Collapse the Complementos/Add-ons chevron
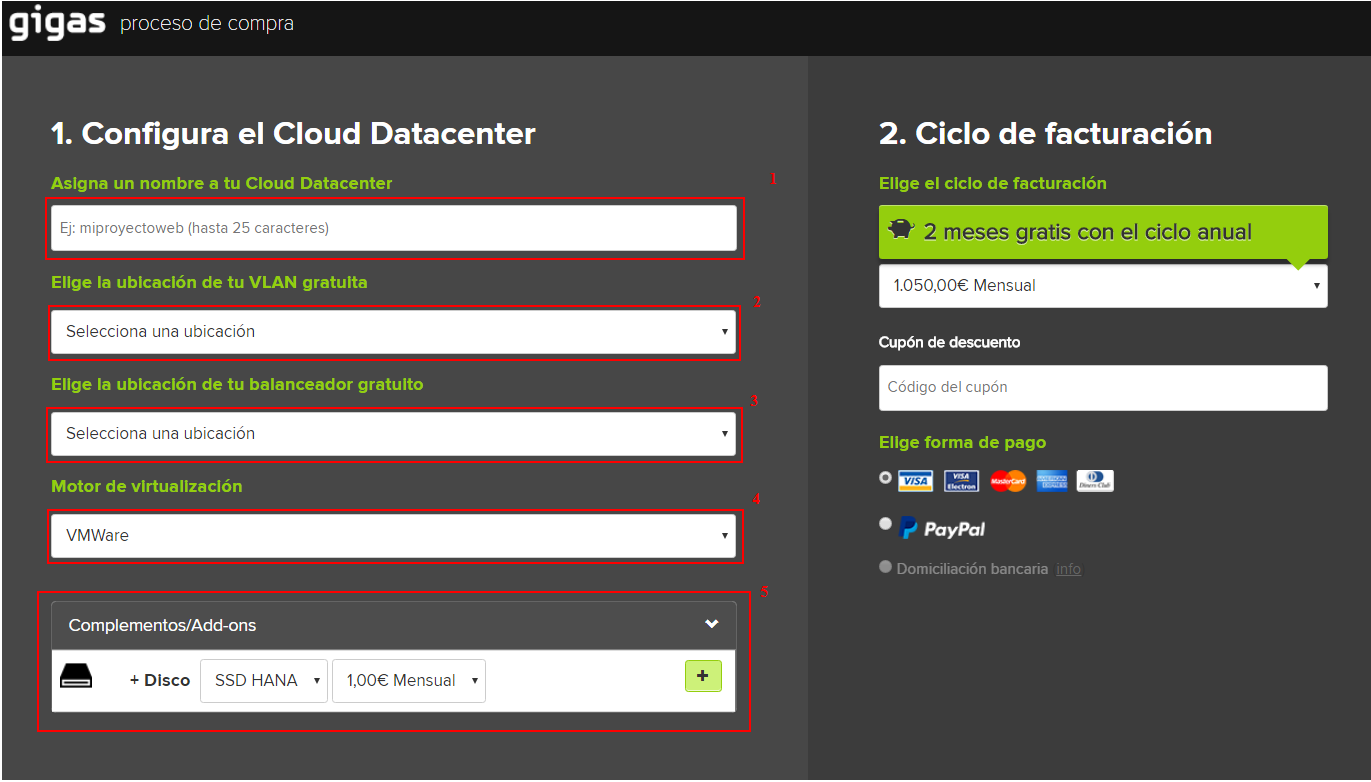 [711, 624]
